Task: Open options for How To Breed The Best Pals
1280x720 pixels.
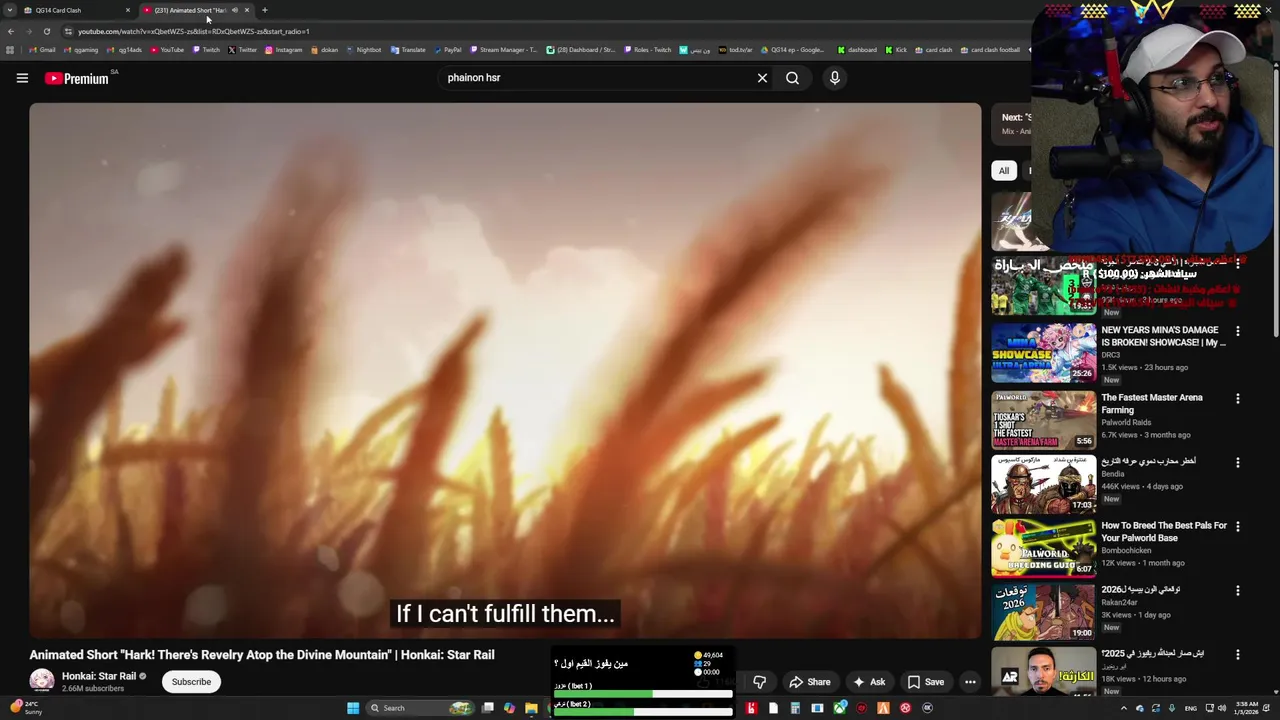Action: point(1237,526)
